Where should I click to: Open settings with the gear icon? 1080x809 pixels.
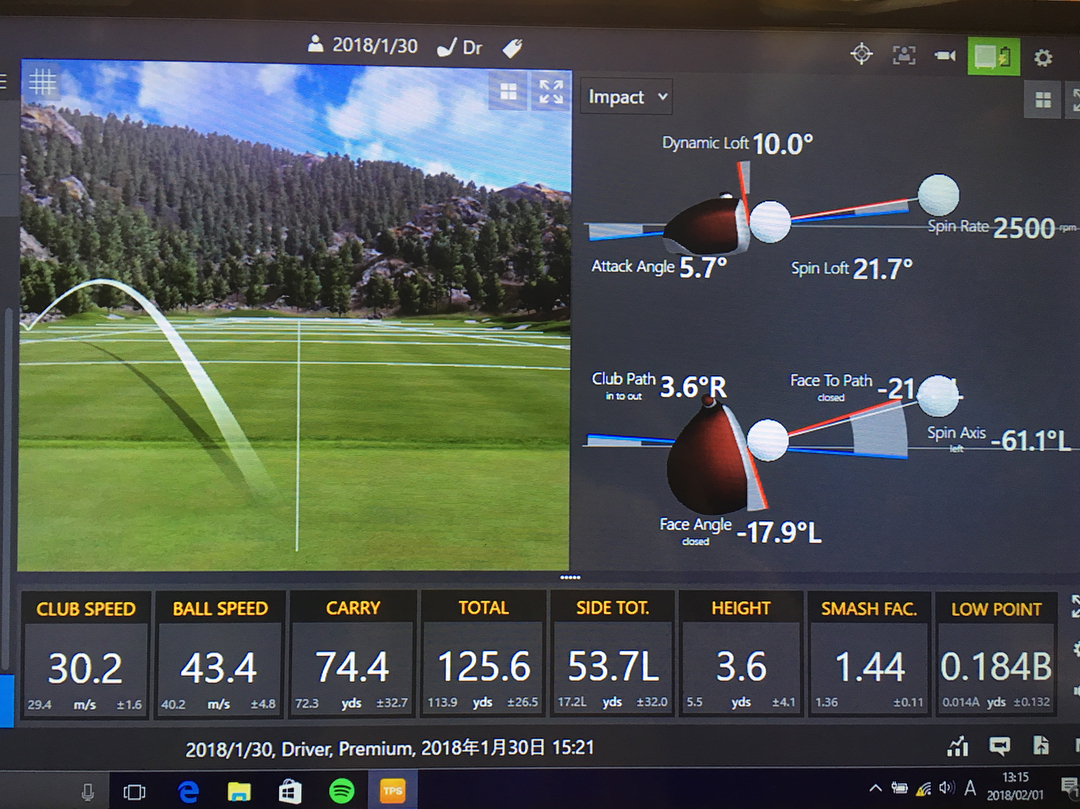(x=1043, y=58)
